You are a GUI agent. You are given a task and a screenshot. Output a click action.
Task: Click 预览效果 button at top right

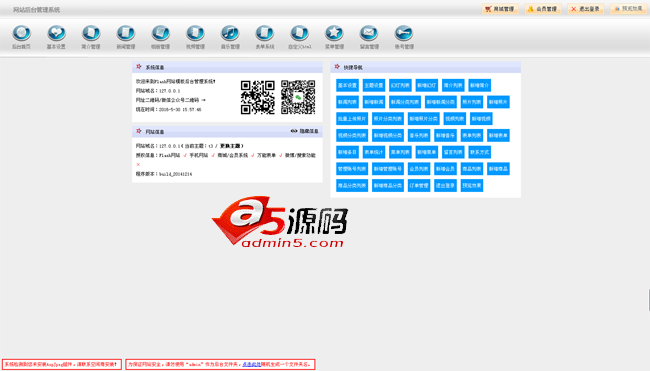coord(628,9)
